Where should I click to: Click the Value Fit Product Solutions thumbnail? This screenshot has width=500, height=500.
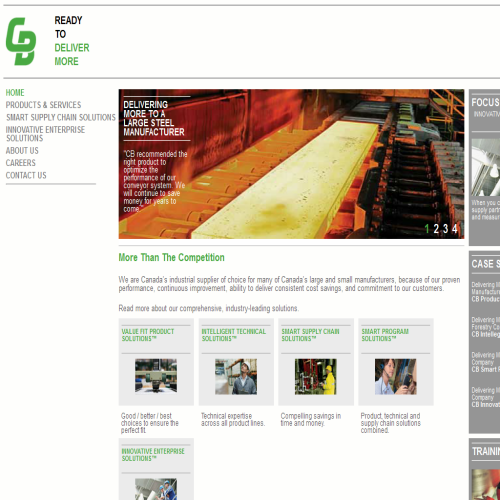[156, 376]
